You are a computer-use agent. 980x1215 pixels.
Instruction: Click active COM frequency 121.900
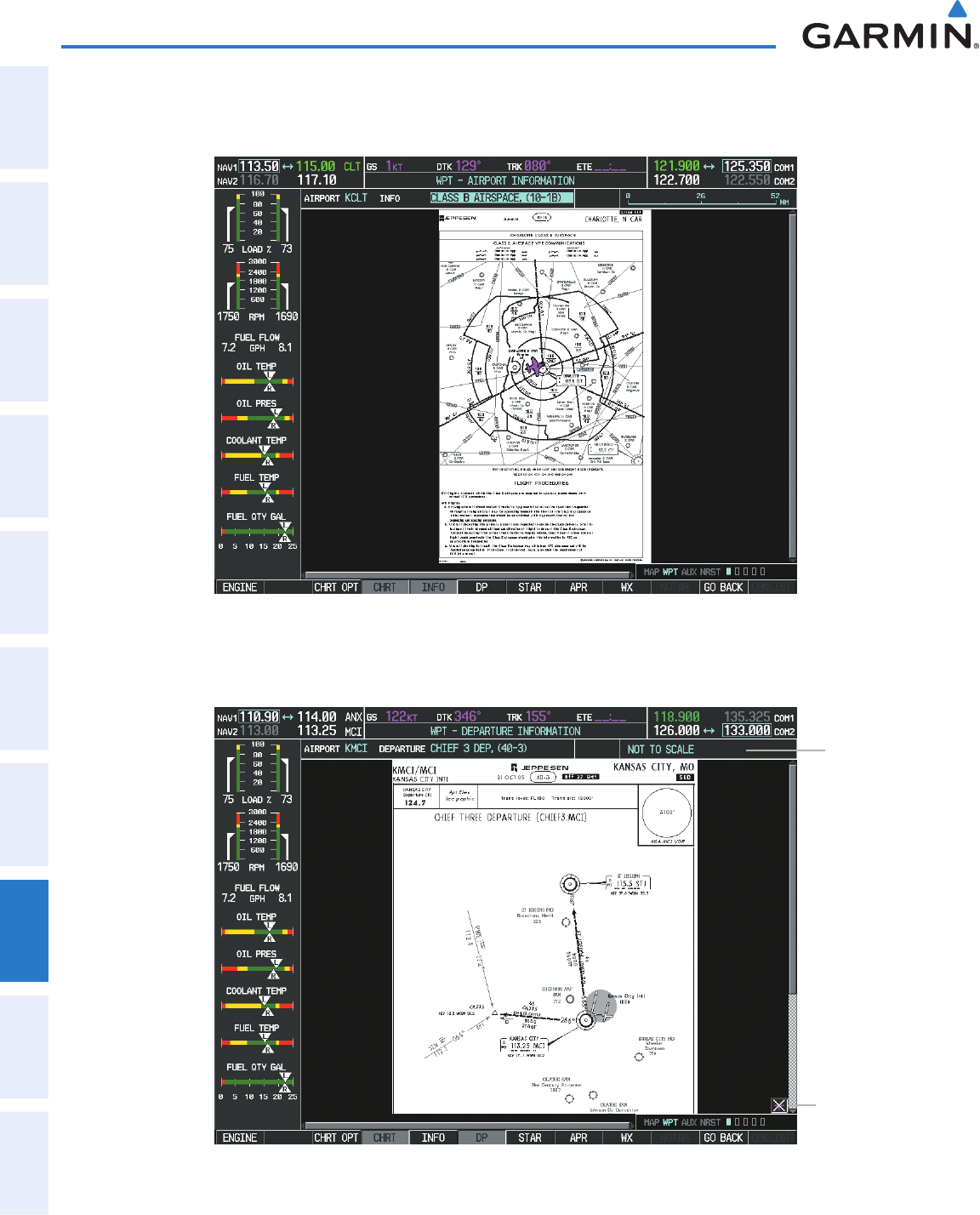click(x=676, y=167)
